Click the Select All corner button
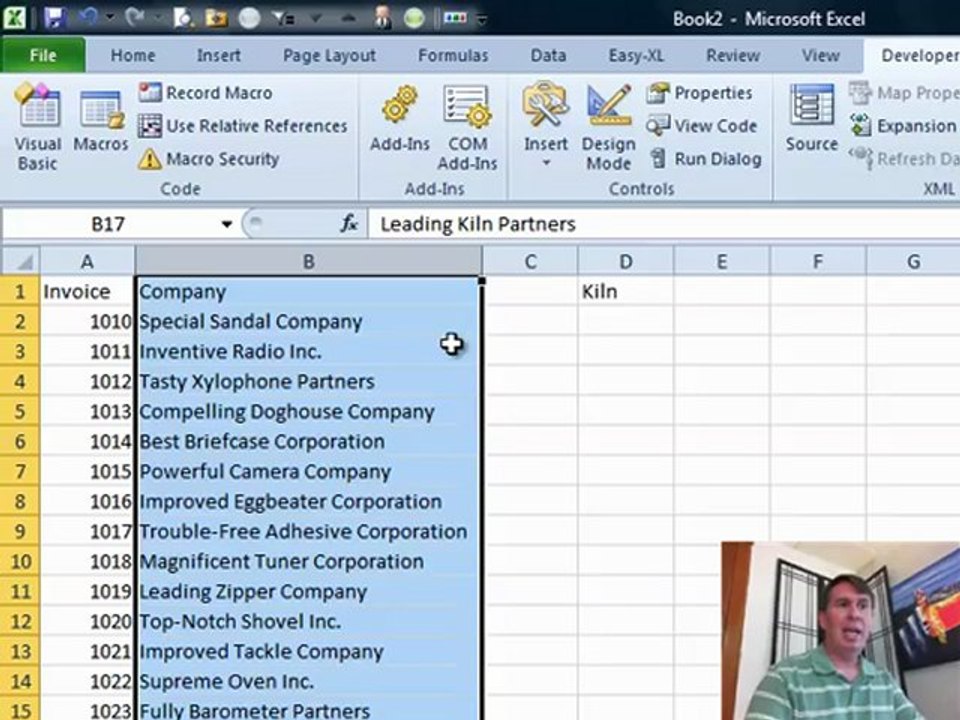Screen dimensions: 960x720 [x=20, y=261]
